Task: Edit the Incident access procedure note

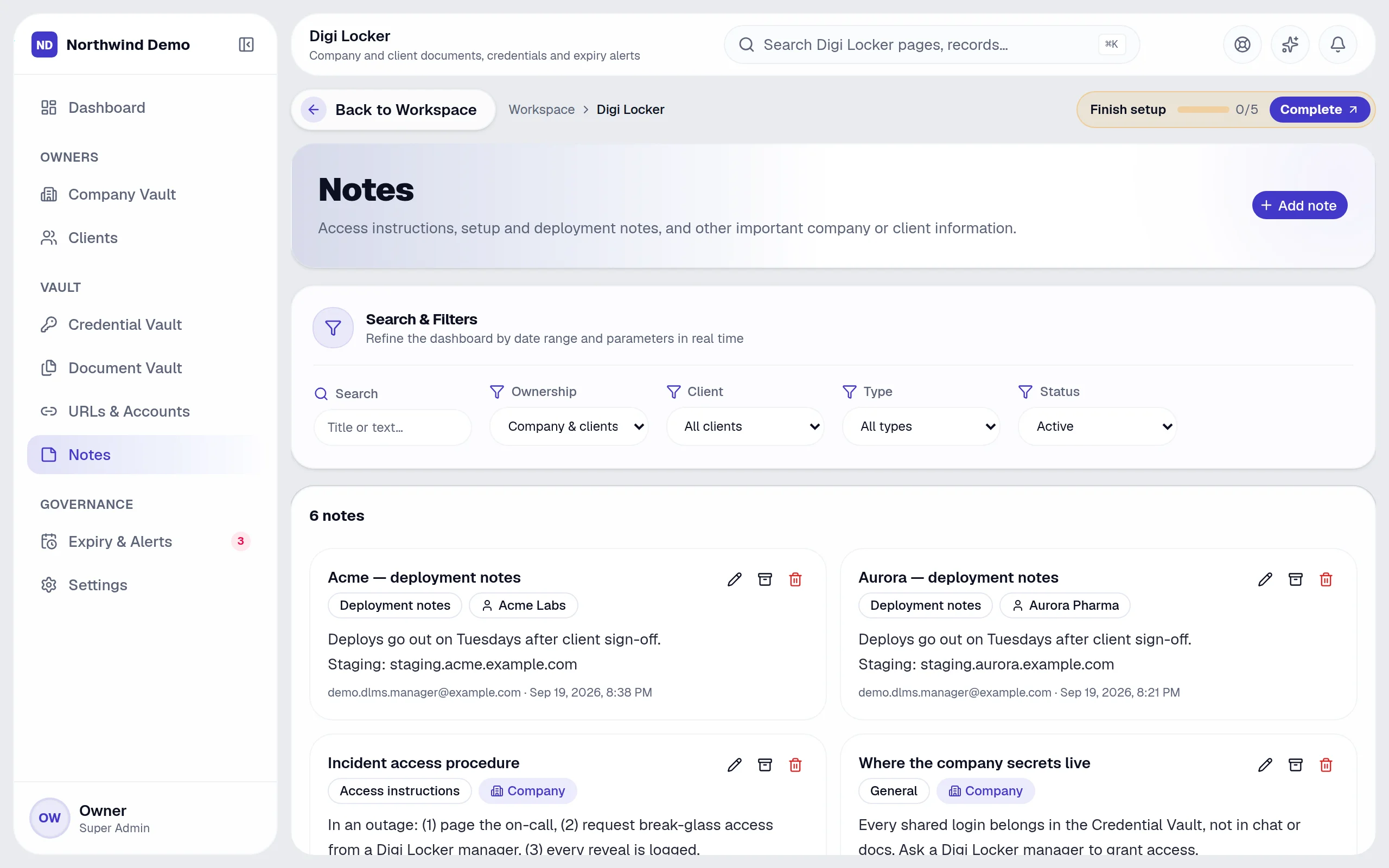Action: pos(734,765)
